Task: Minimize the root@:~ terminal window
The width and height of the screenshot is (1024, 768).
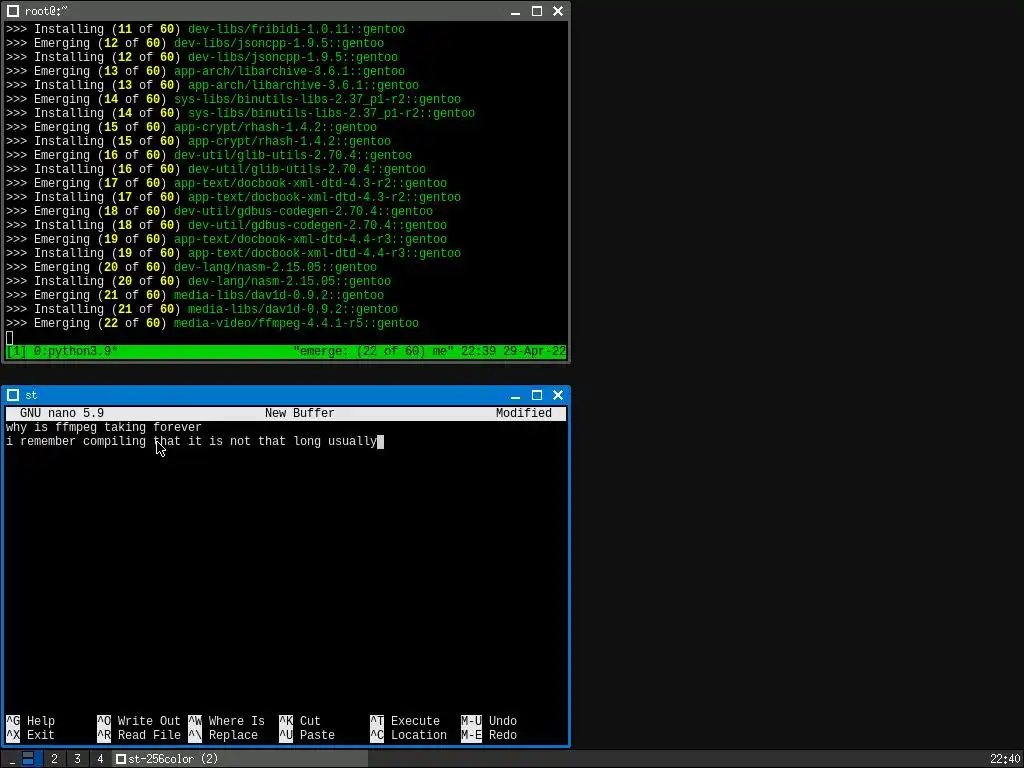Action: click(x=515, y=11)
